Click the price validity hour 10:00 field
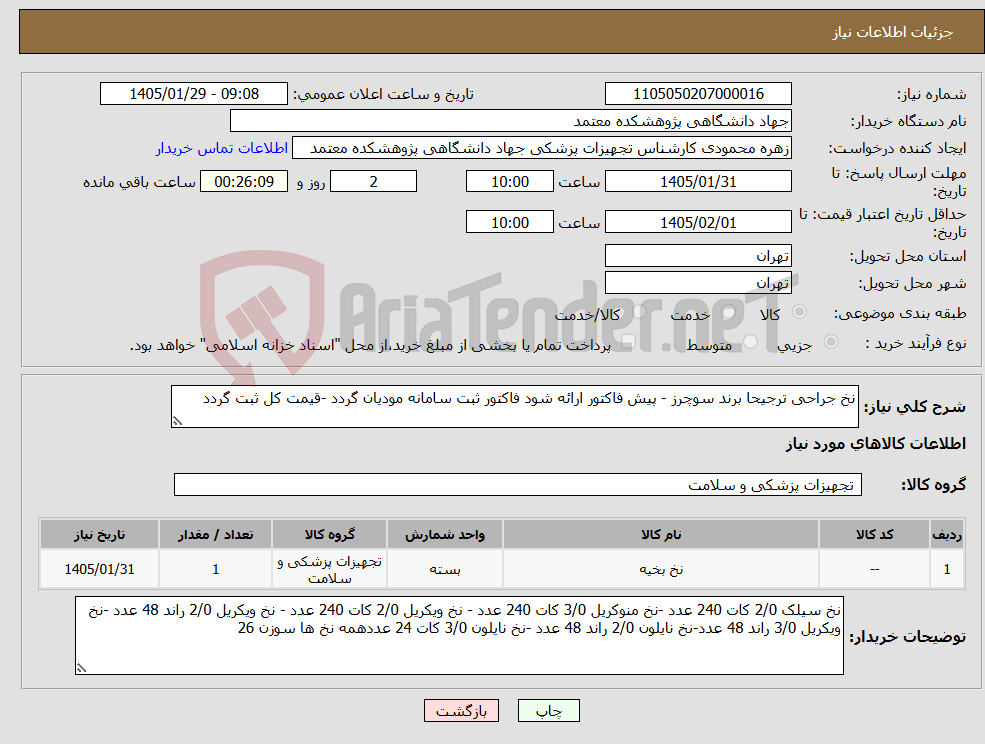This screenshot has width=985, height=744. [509, 222]
